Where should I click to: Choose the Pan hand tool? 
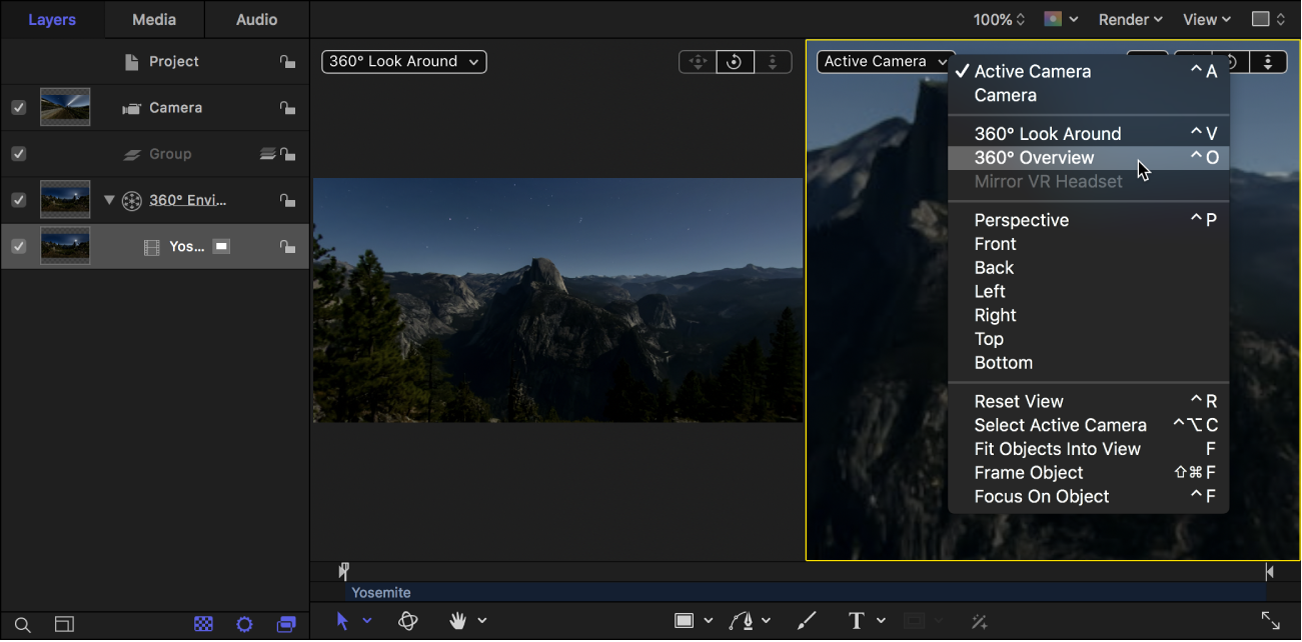coord(455,621)
